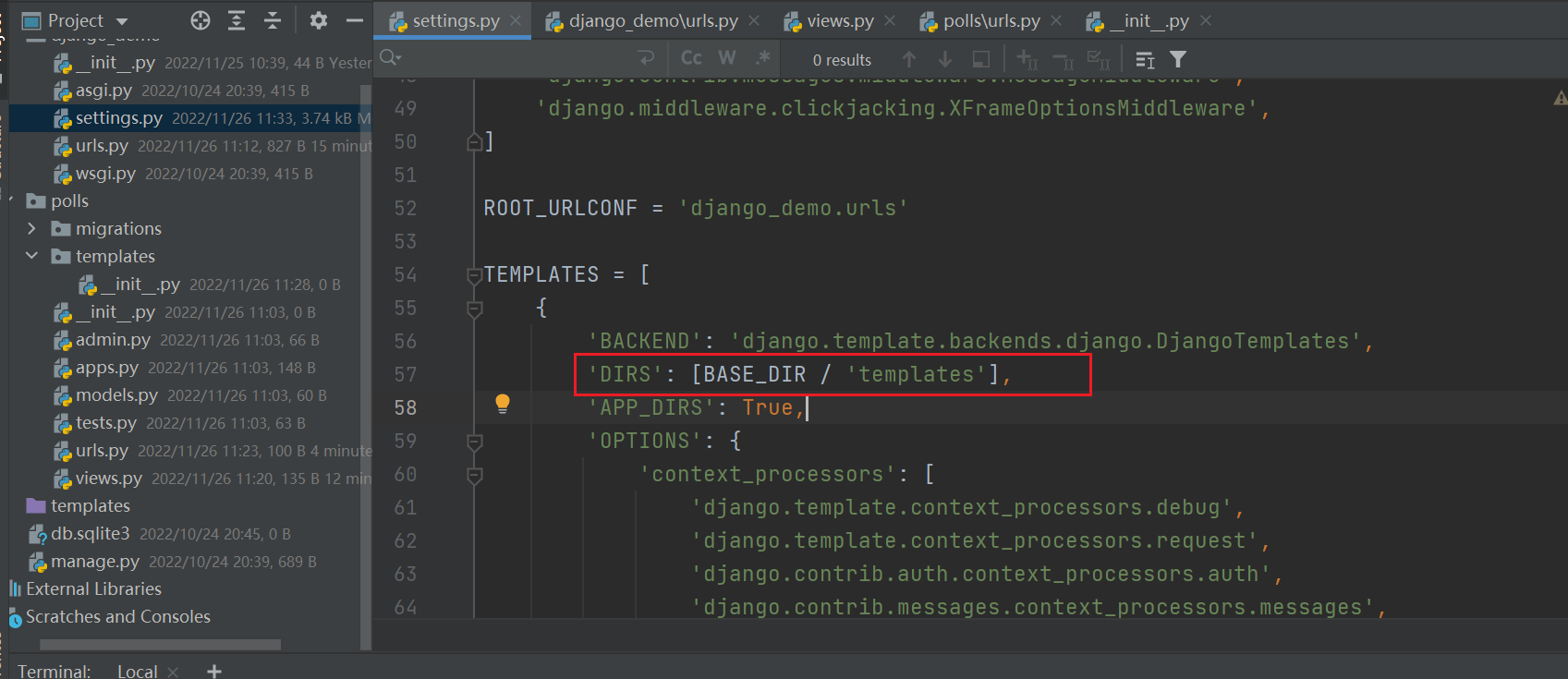Toggle regex search option
The height and width of the screenshot is (679, 1568).
(x=763, y=58)
